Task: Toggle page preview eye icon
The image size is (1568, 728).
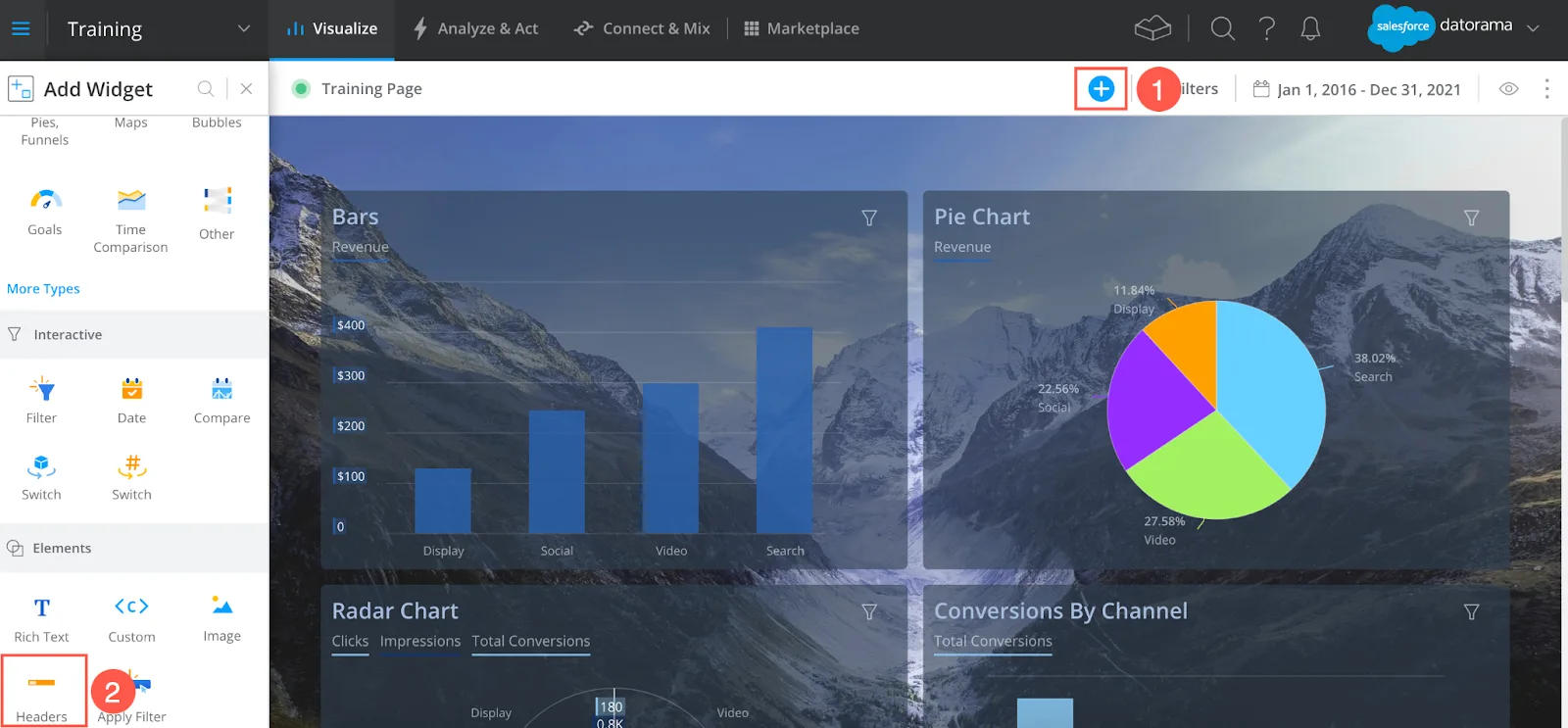Action: click(1509, 89)
